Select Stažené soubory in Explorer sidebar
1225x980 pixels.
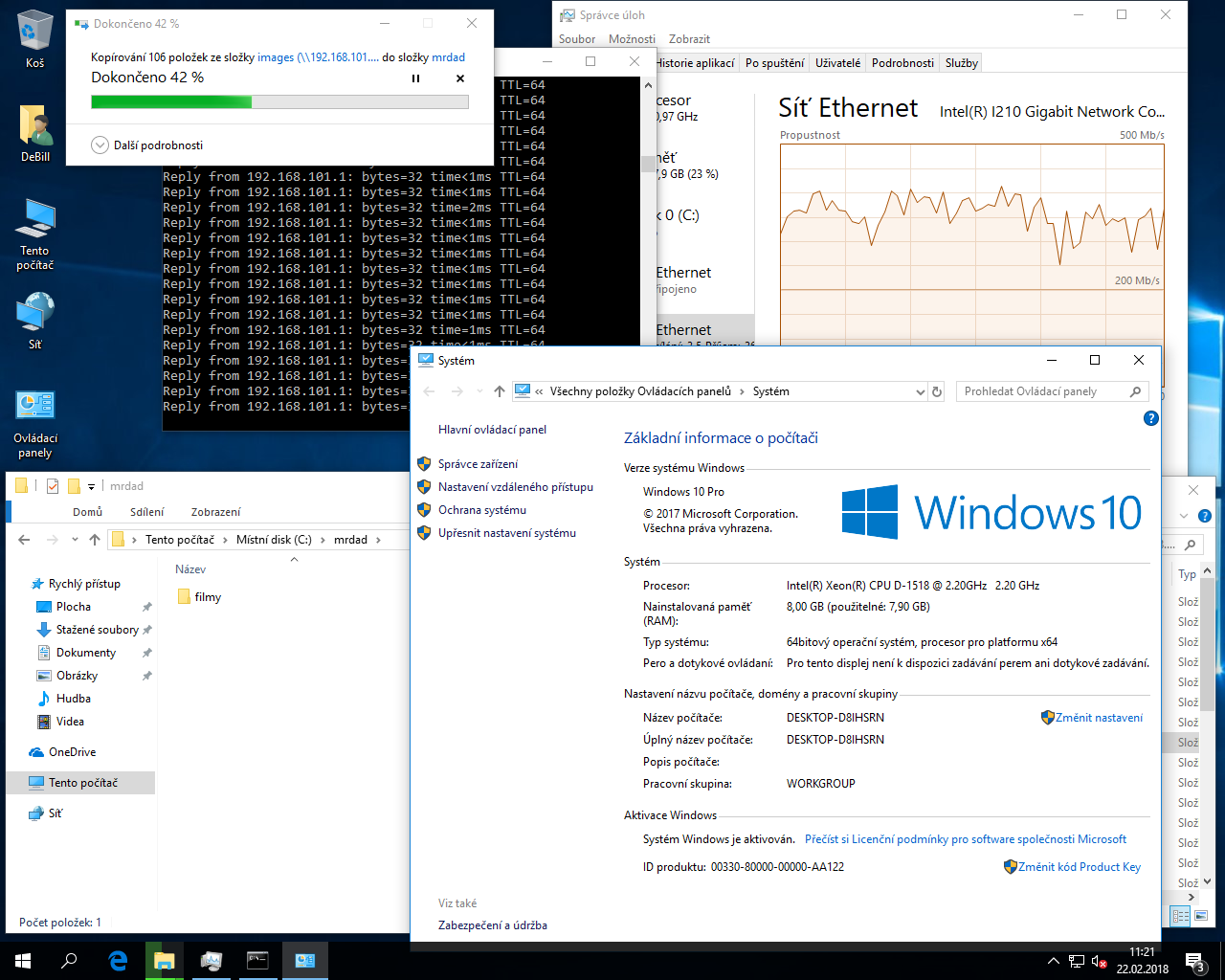96,630
